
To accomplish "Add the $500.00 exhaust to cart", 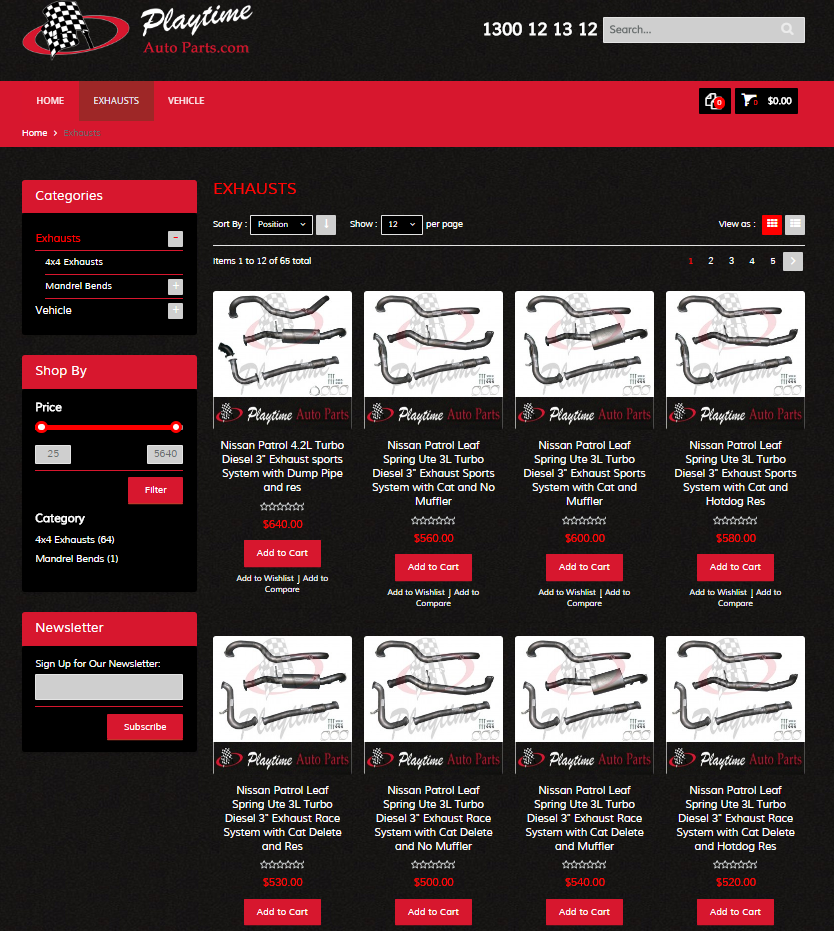I will coord(433,912).
